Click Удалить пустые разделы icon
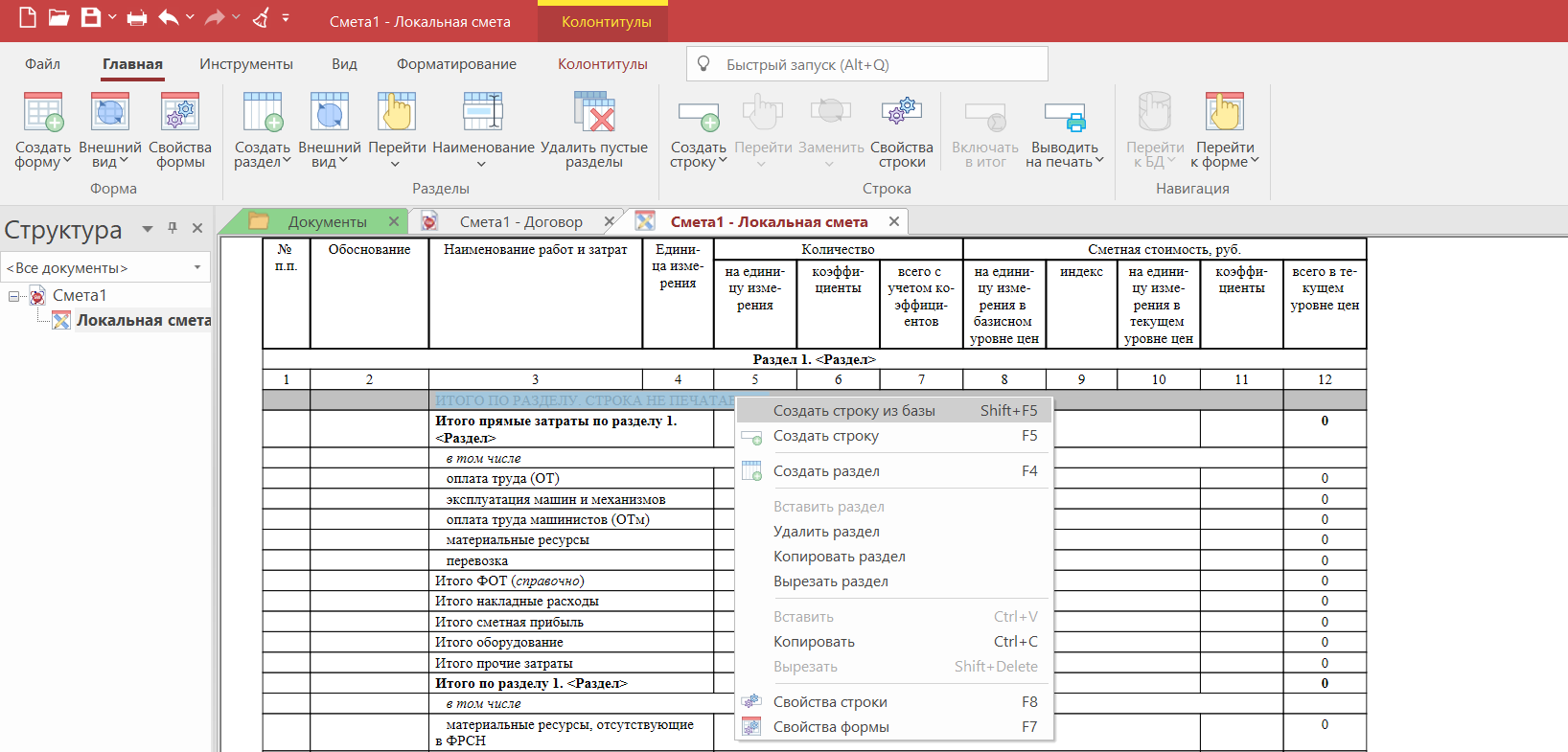 pos(594,112)
